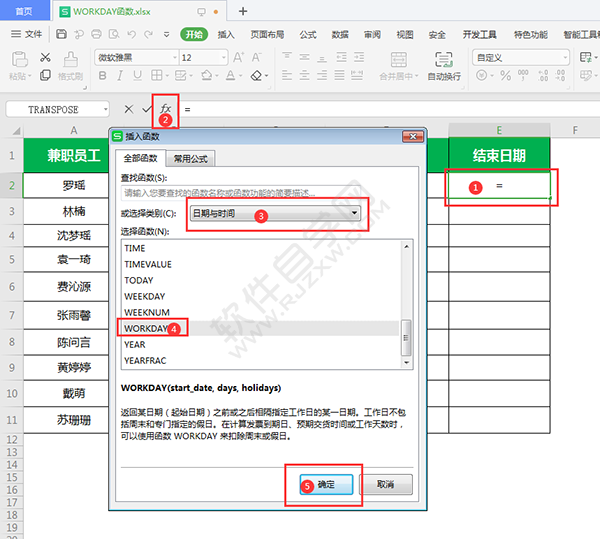This screenshot has width=600, height=539.
Task: Click the Percent style icon
Action: tap(505, 75)
